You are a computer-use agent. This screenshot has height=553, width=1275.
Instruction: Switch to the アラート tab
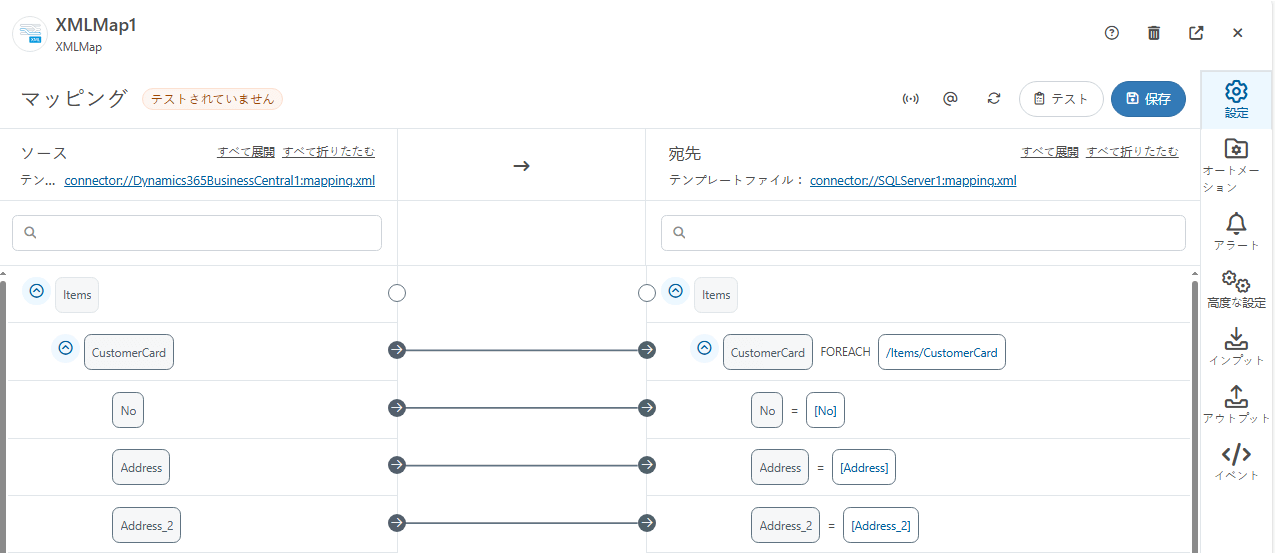(x=1237, y=231)
